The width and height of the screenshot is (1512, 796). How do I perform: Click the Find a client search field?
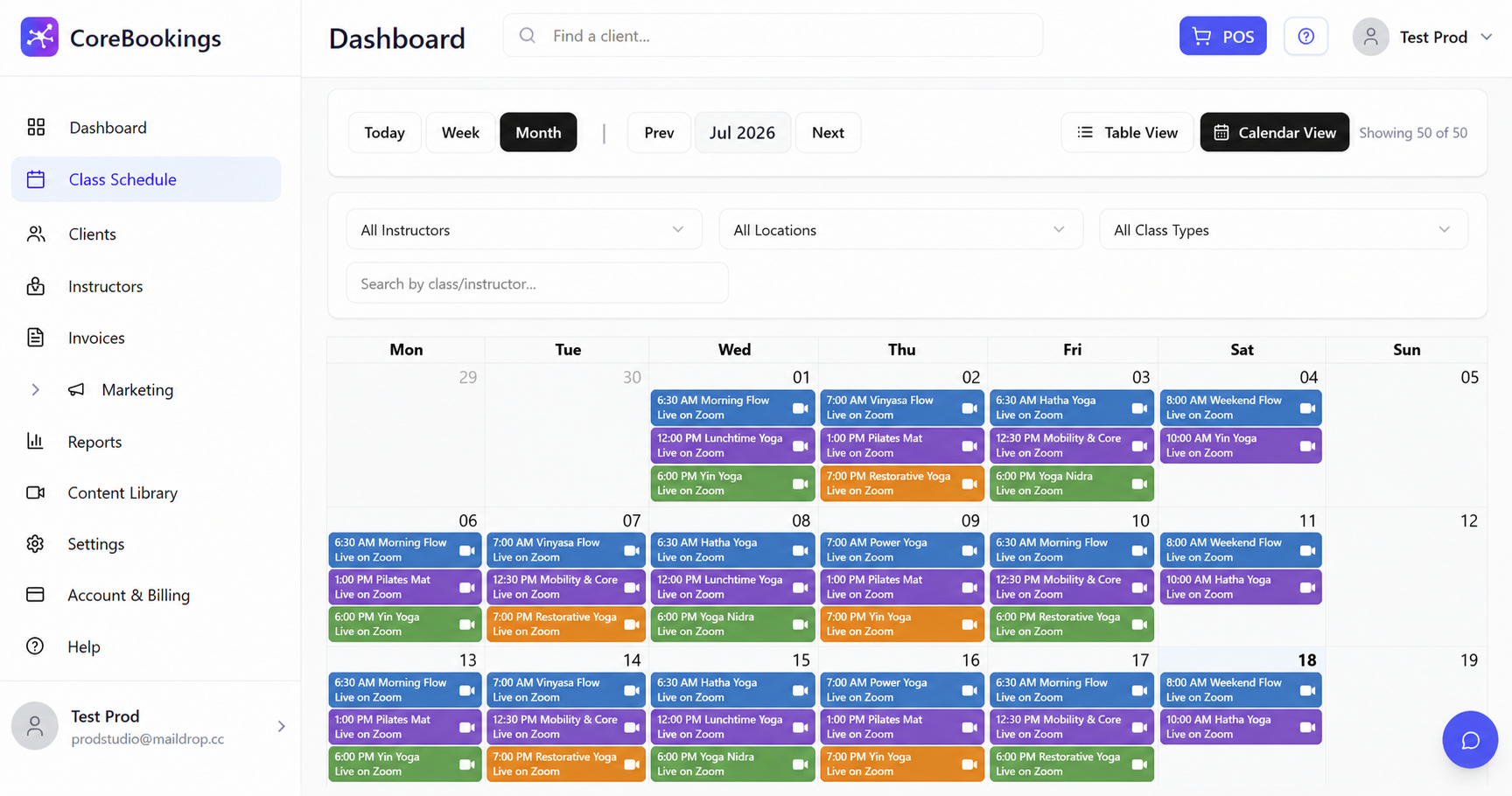(x=773, y=36)
